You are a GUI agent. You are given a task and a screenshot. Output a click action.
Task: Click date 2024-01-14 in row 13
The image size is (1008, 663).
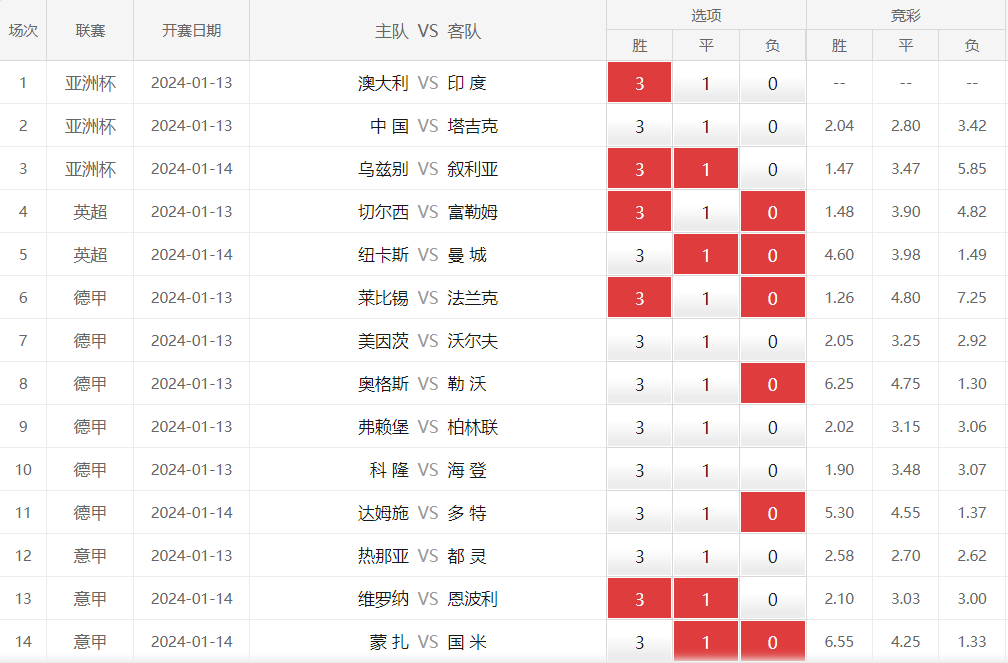(x=192, y=599)
